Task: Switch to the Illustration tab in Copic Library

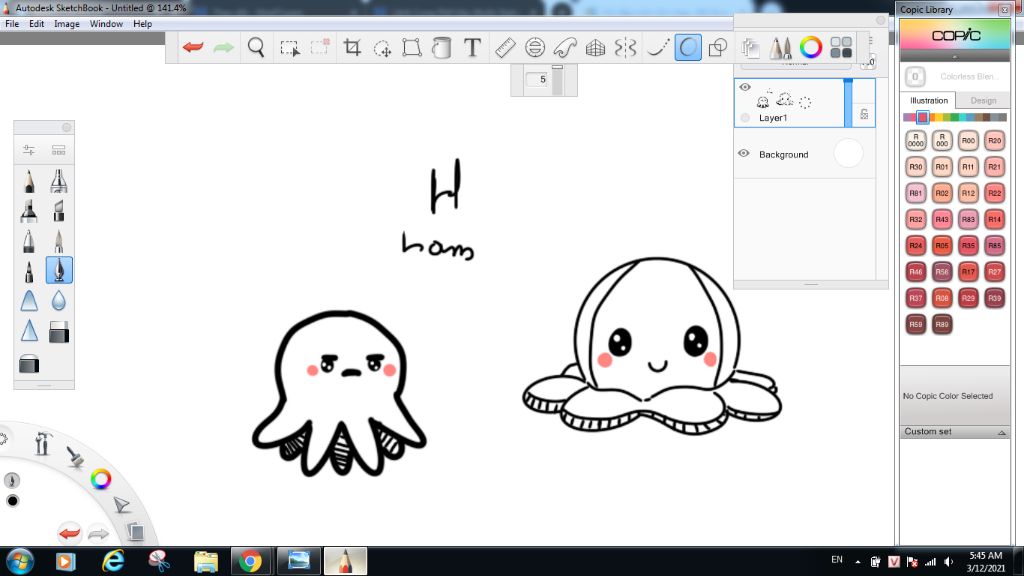Action: coord(929,101)
